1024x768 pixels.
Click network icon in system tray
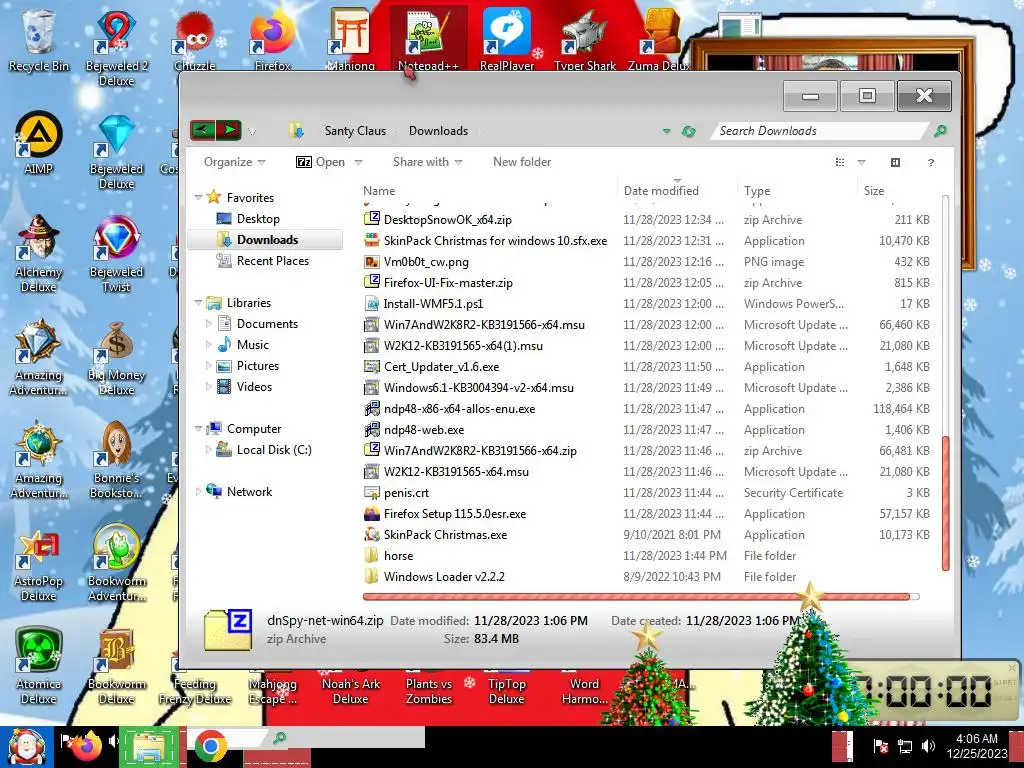click(905, 745)
